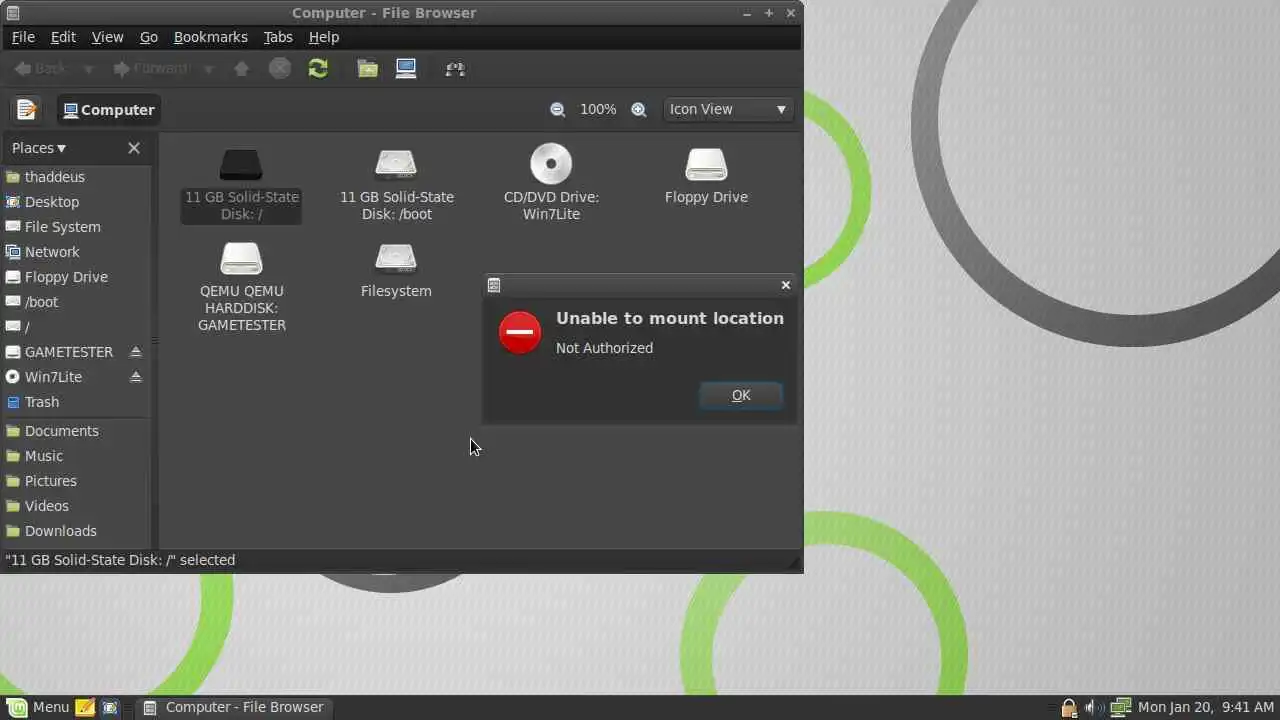Open the Tabs menu
Screen dimensions: 1280x720
click(x=278, y=37)
